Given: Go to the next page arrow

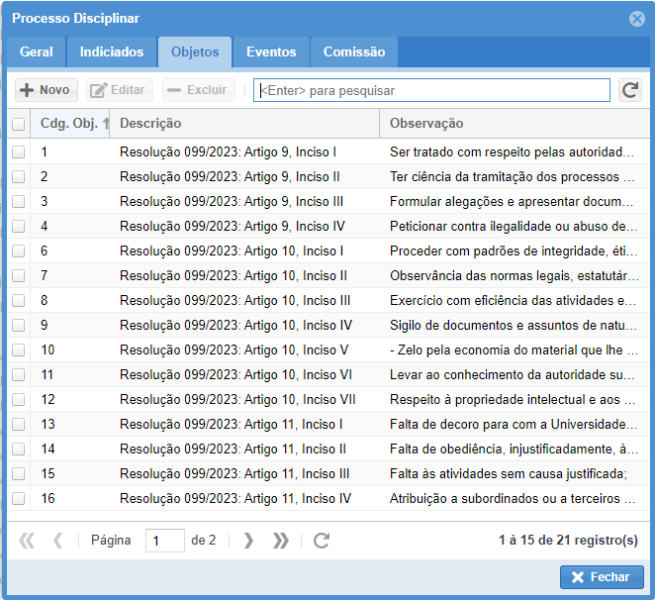Looking at the screenshot, I should [x=249, y=540].
